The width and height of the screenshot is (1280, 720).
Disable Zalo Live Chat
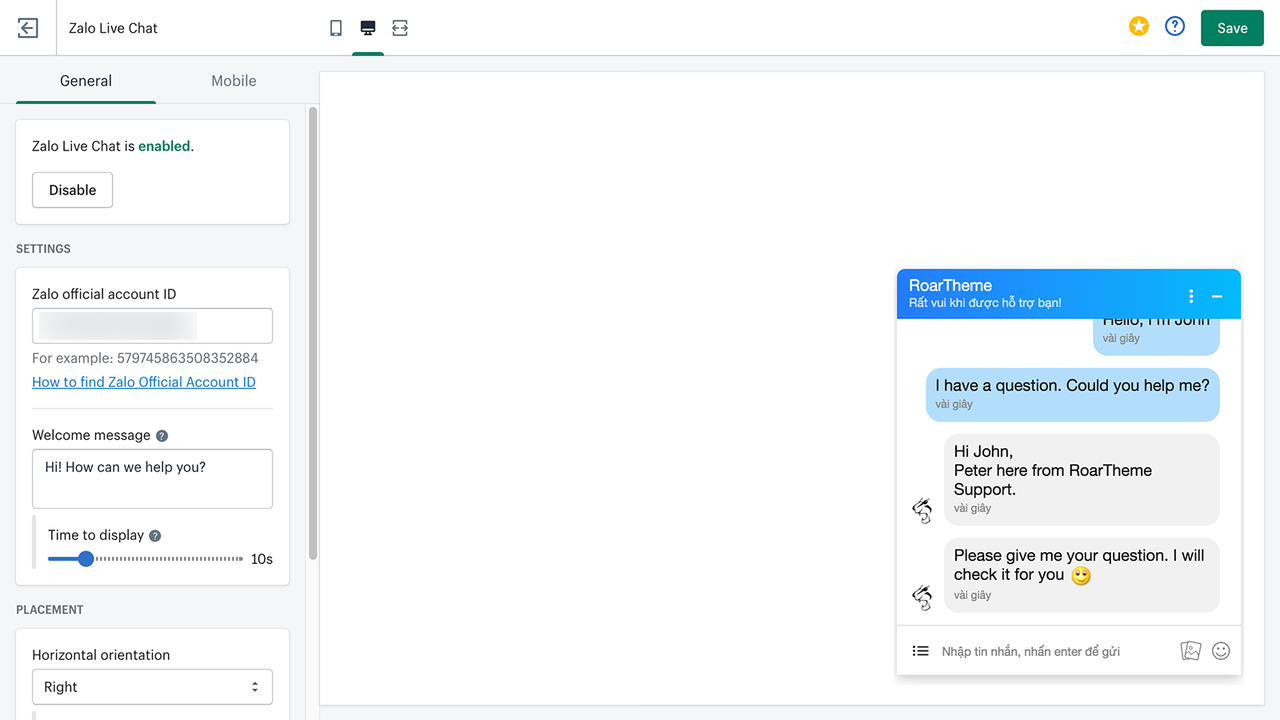coord(72,190)
